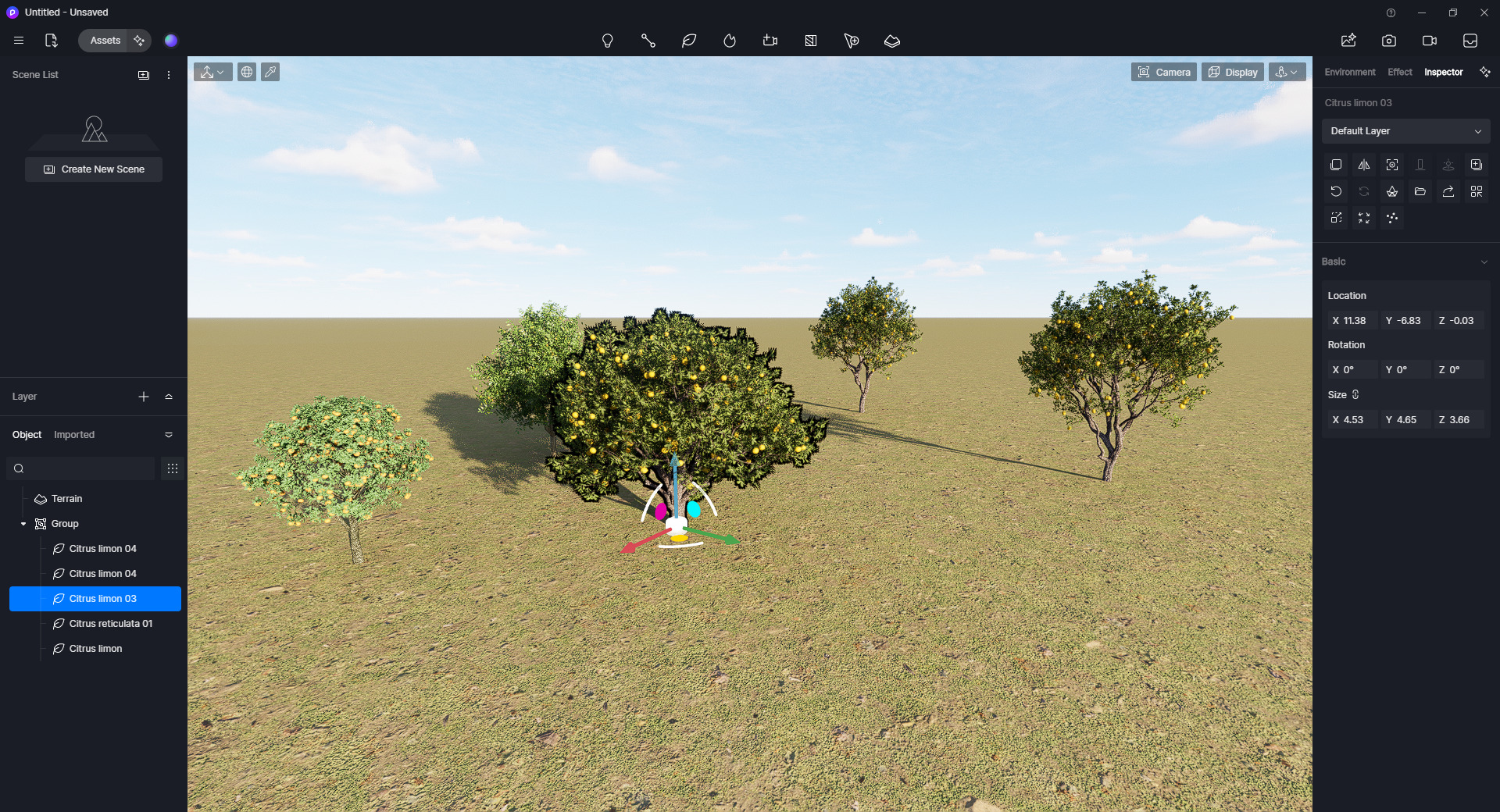The width and height of the screenshot is (1500, 812).
Task: Open the Particle flame tool
Action: point(729,41)
